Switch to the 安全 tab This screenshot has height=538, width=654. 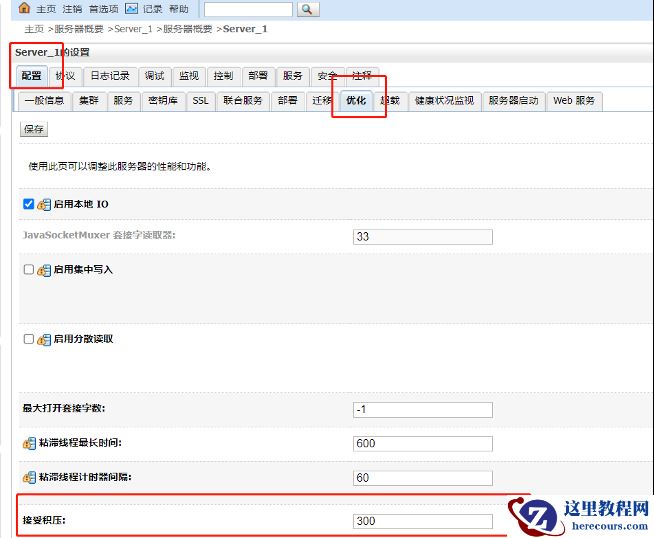coord(327,76)
